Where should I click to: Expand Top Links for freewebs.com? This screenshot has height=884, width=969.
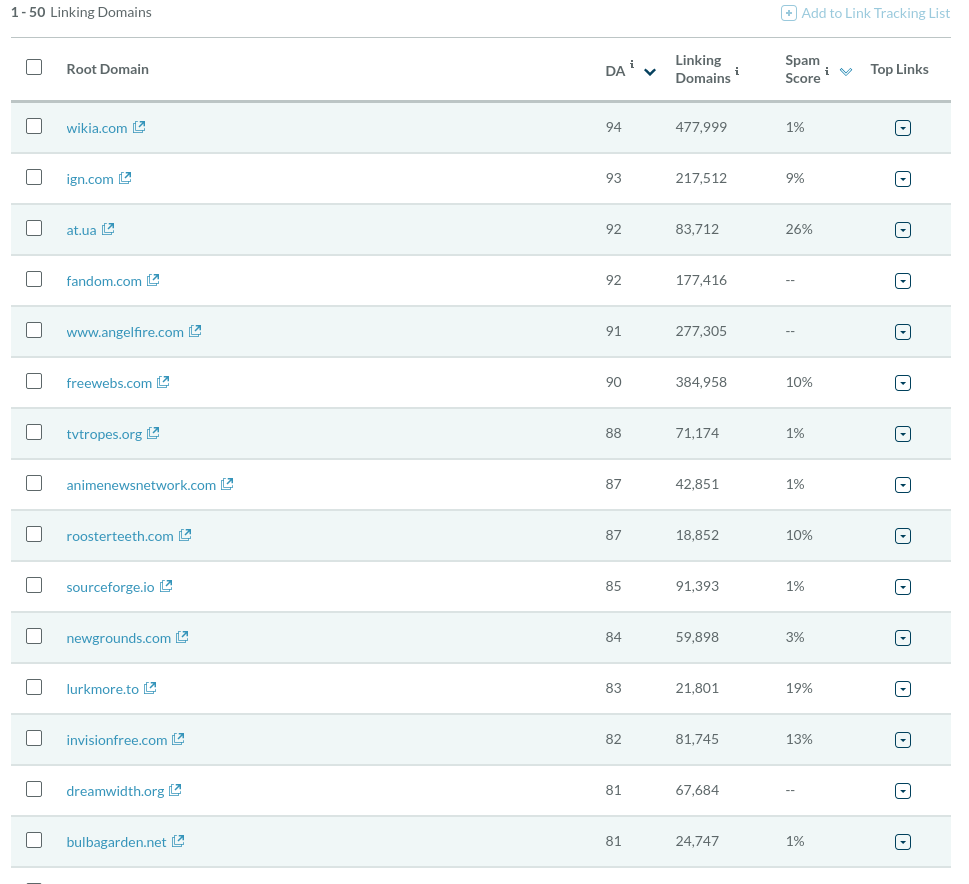(903, 383)
